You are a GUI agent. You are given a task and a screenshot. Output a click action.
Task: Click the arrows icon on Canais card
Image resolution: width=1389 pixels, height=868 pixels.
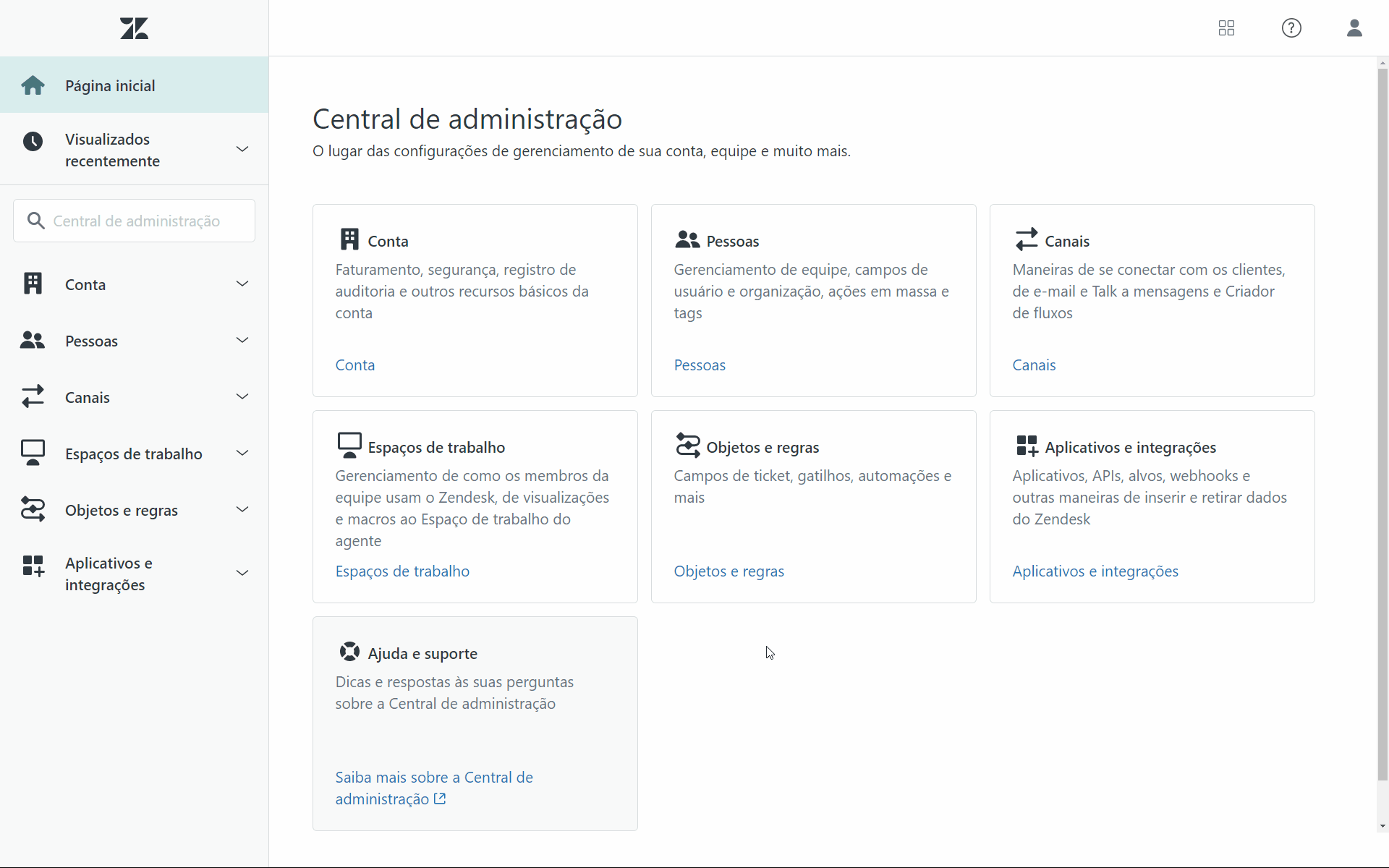(x=1026, y=239)
